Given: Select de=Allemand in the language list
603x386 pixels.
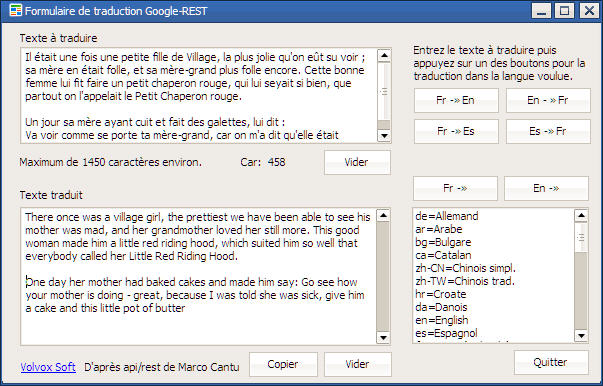Looking at the screenshot, I should [494, 216].
